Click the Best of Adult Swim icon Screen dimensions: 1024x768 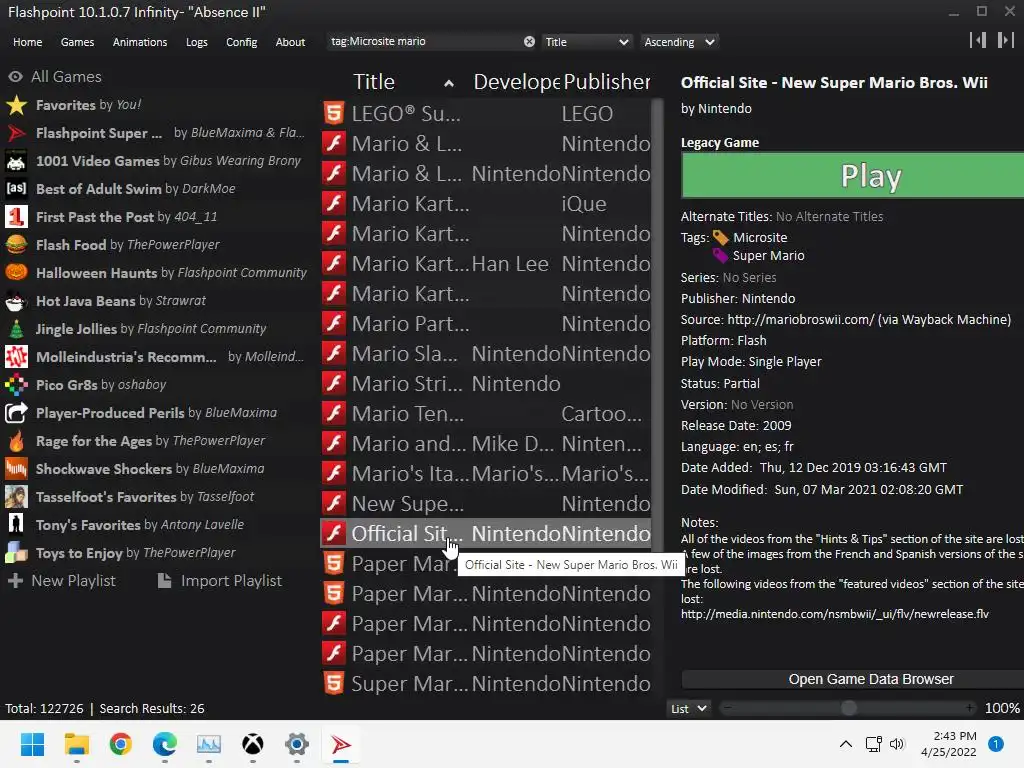point(16,189)
